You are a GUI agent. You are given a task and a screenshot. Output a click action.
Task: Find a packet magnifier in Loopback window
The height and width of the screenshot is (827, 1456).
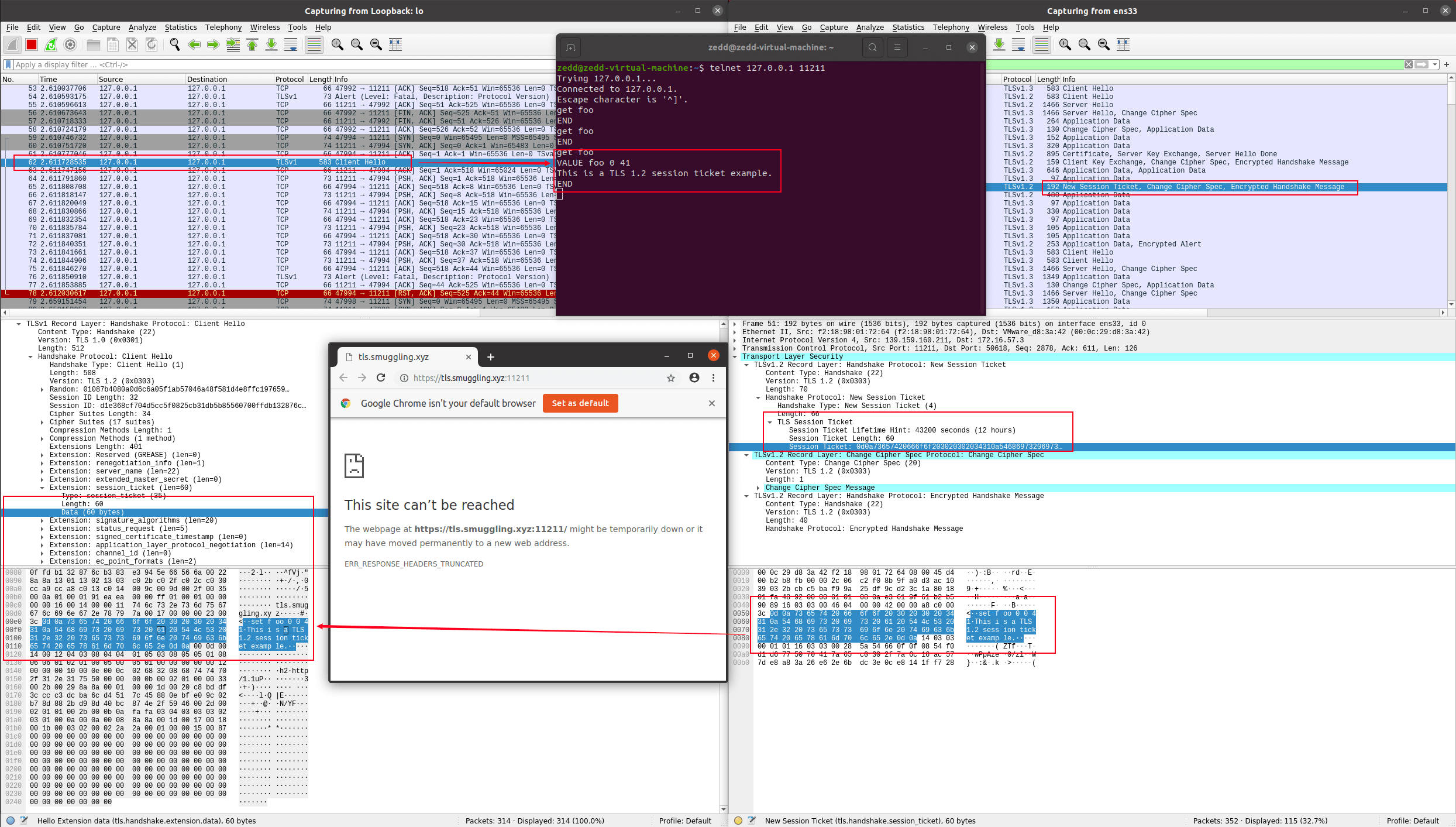pos(175,44)
